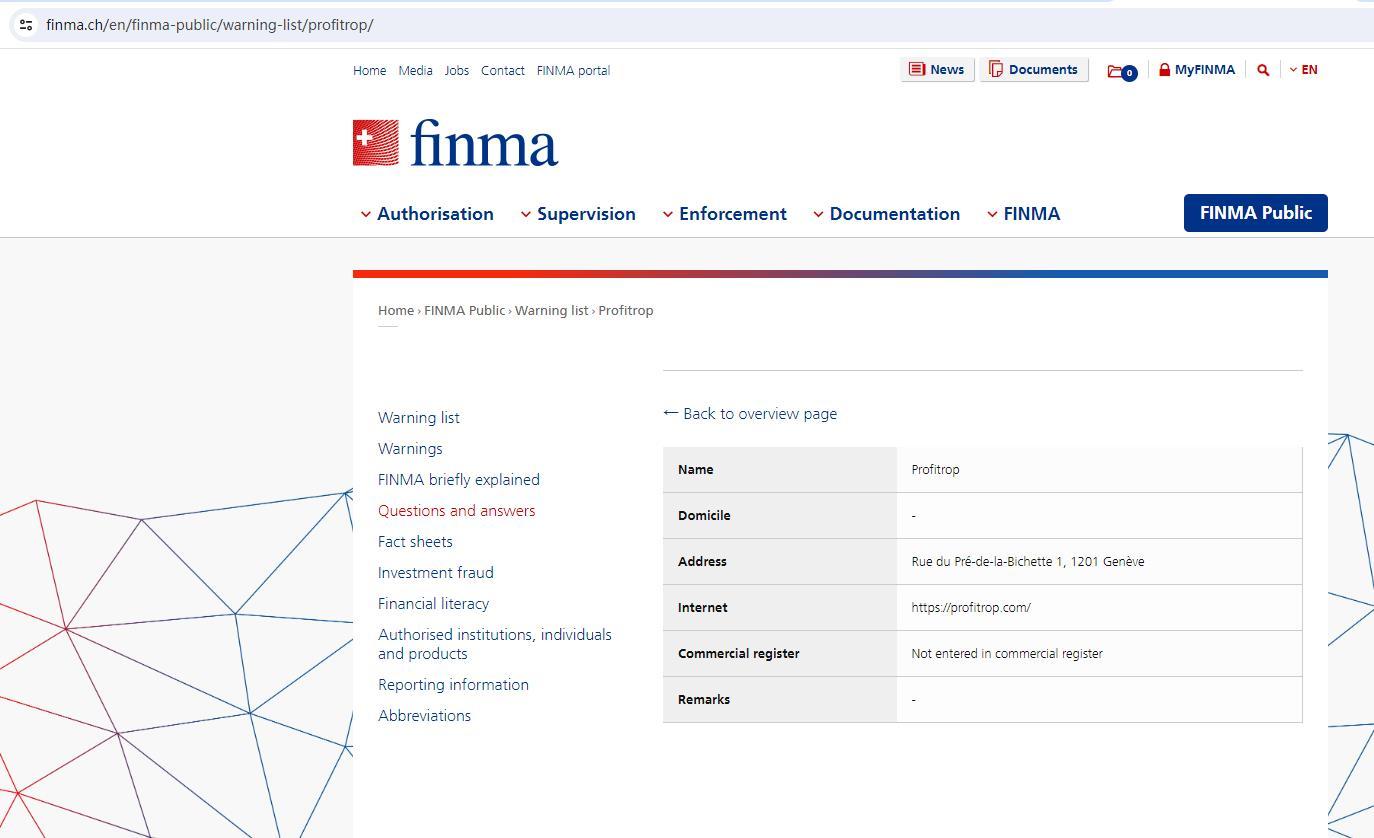This screenshot has width=1374, height=838.
Task: Click the browser address bar URL
Action: (x=210, y=24)
